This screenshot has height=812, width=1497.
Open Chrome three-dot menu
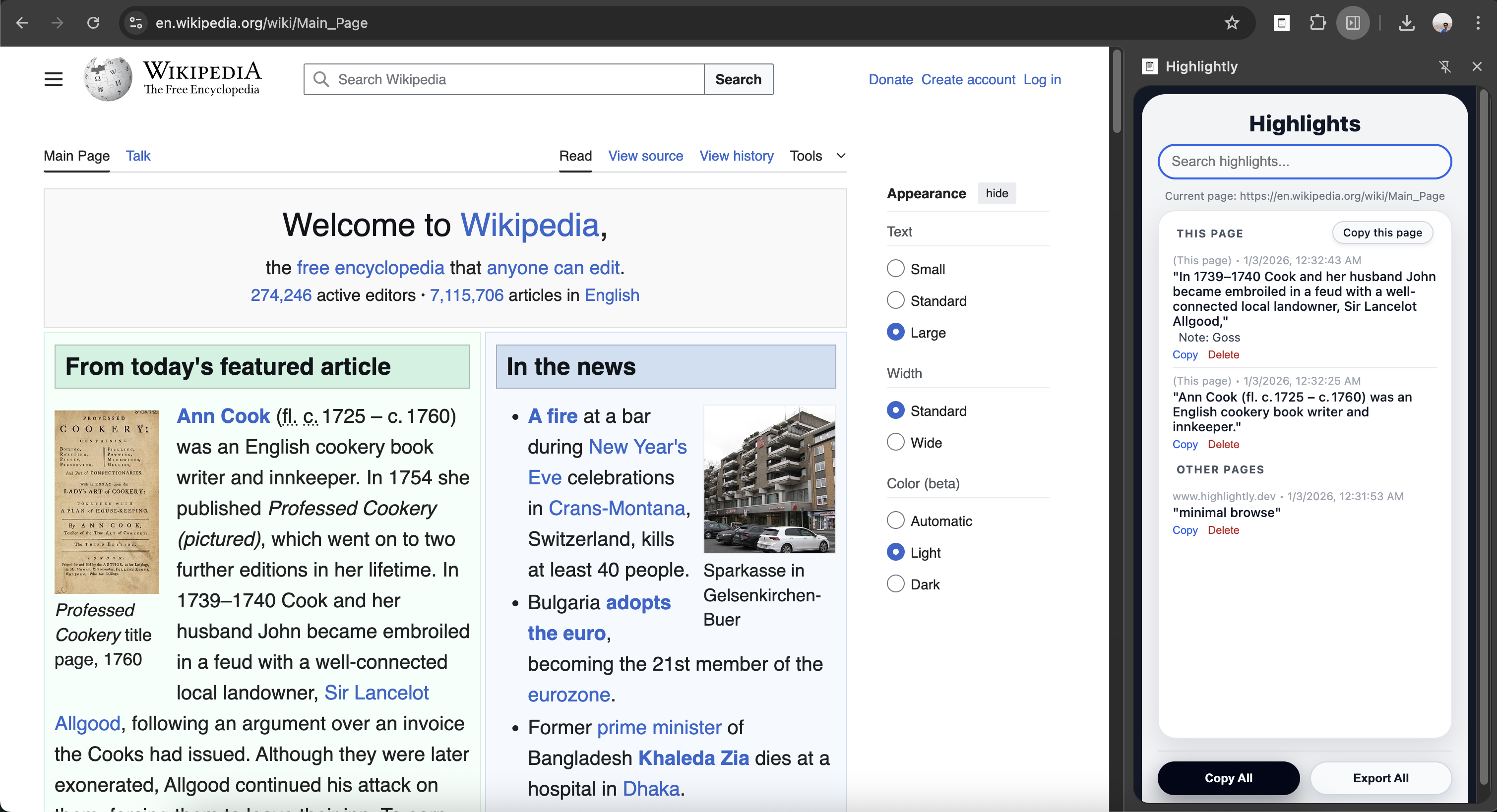1478,23
